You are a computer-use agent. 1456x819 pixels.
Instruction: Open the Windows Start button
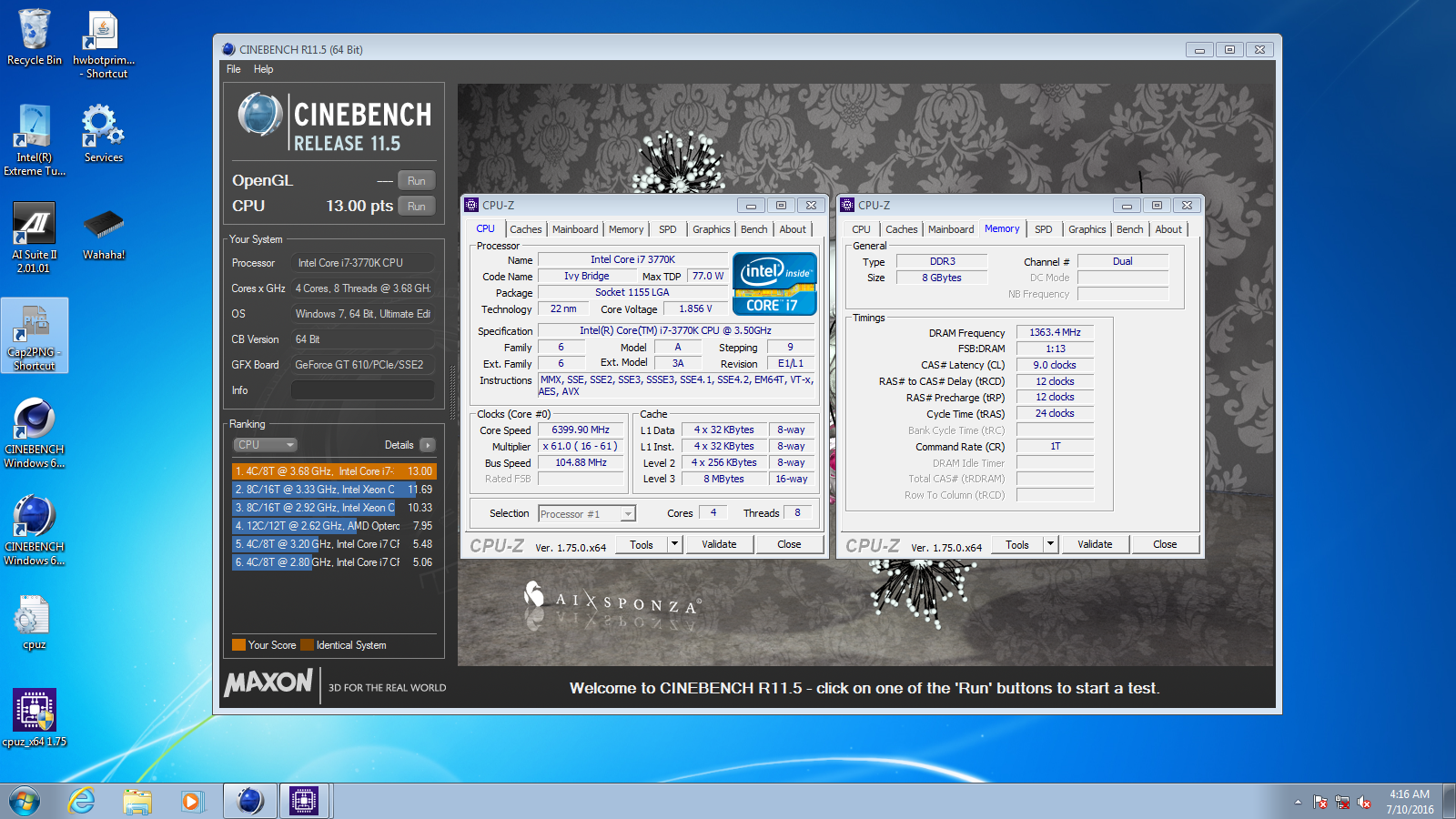tap(25, 801)
